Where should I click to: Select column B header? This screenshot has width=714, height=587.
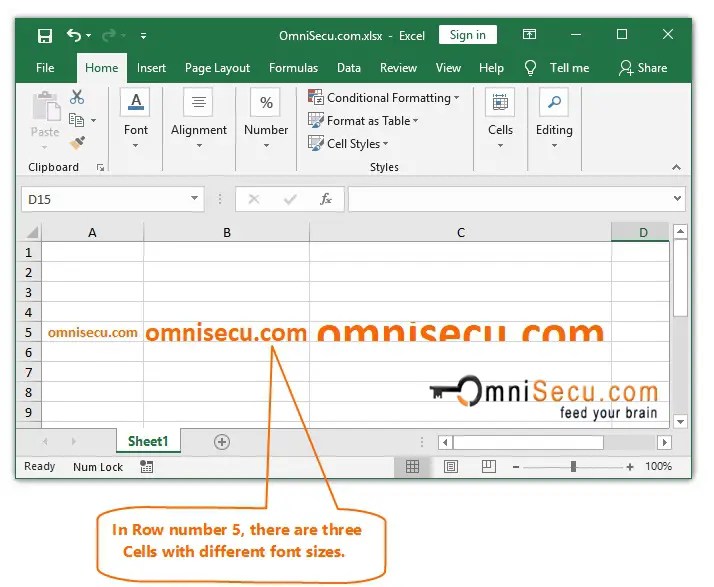pyautogui.click(x=227, y=233)
